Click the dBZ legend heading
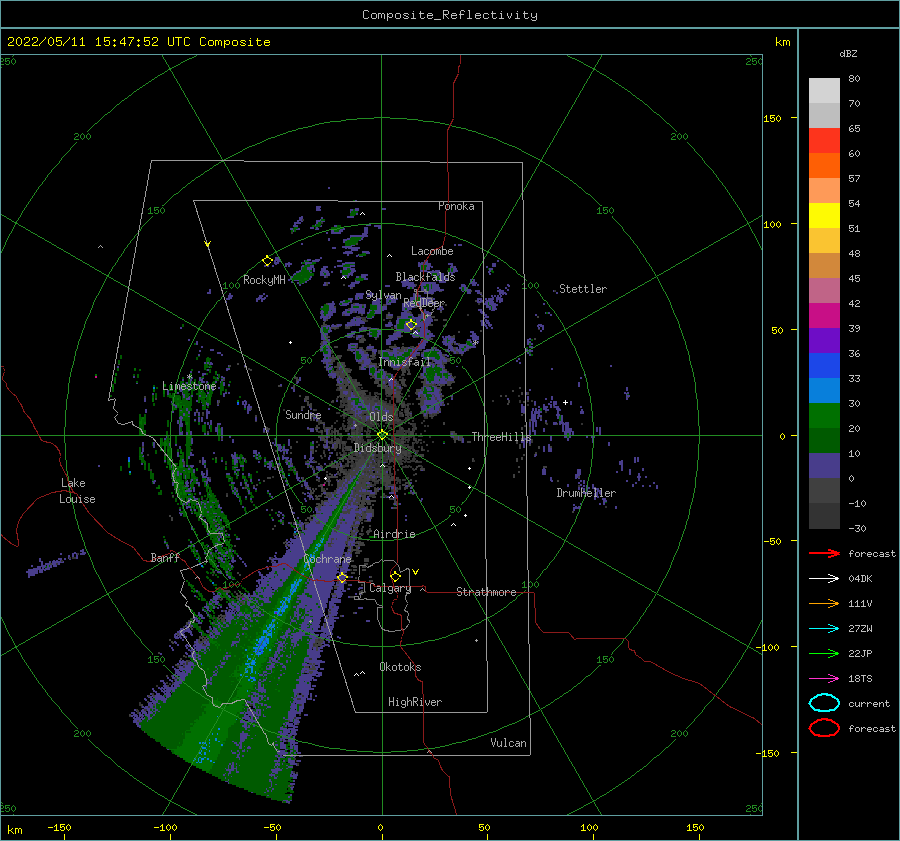This screenshot has width=900, height=841. click(848, 54)
